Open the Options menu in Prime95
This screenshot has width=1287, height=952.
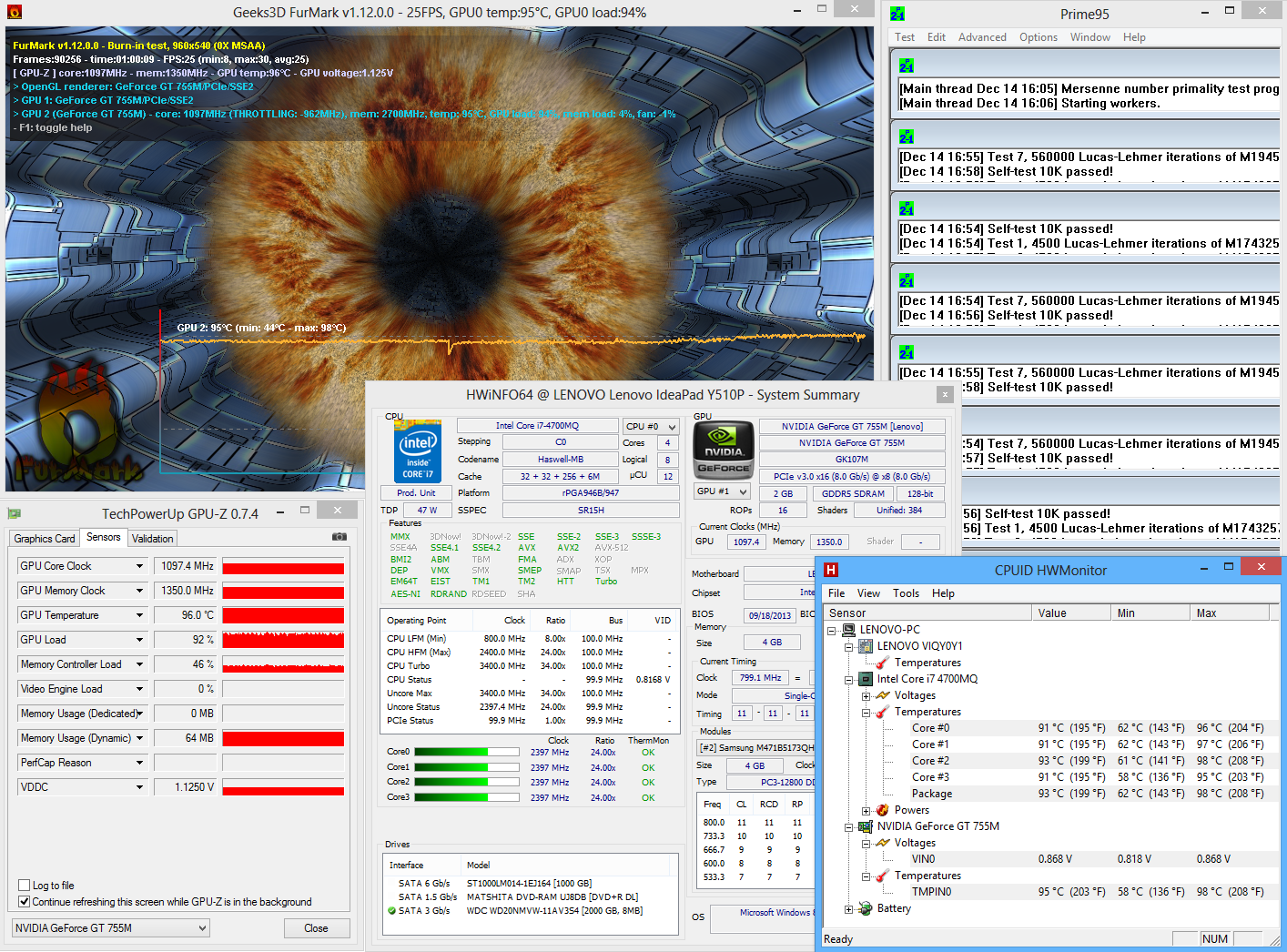1039,37
